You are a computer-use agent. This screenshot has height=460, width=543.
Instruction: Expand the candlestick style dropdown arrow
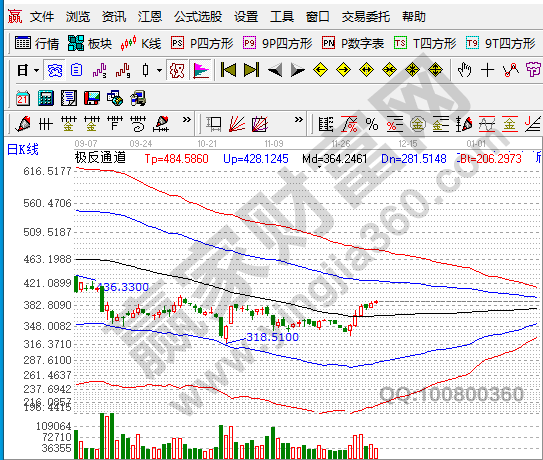(159, 71)
